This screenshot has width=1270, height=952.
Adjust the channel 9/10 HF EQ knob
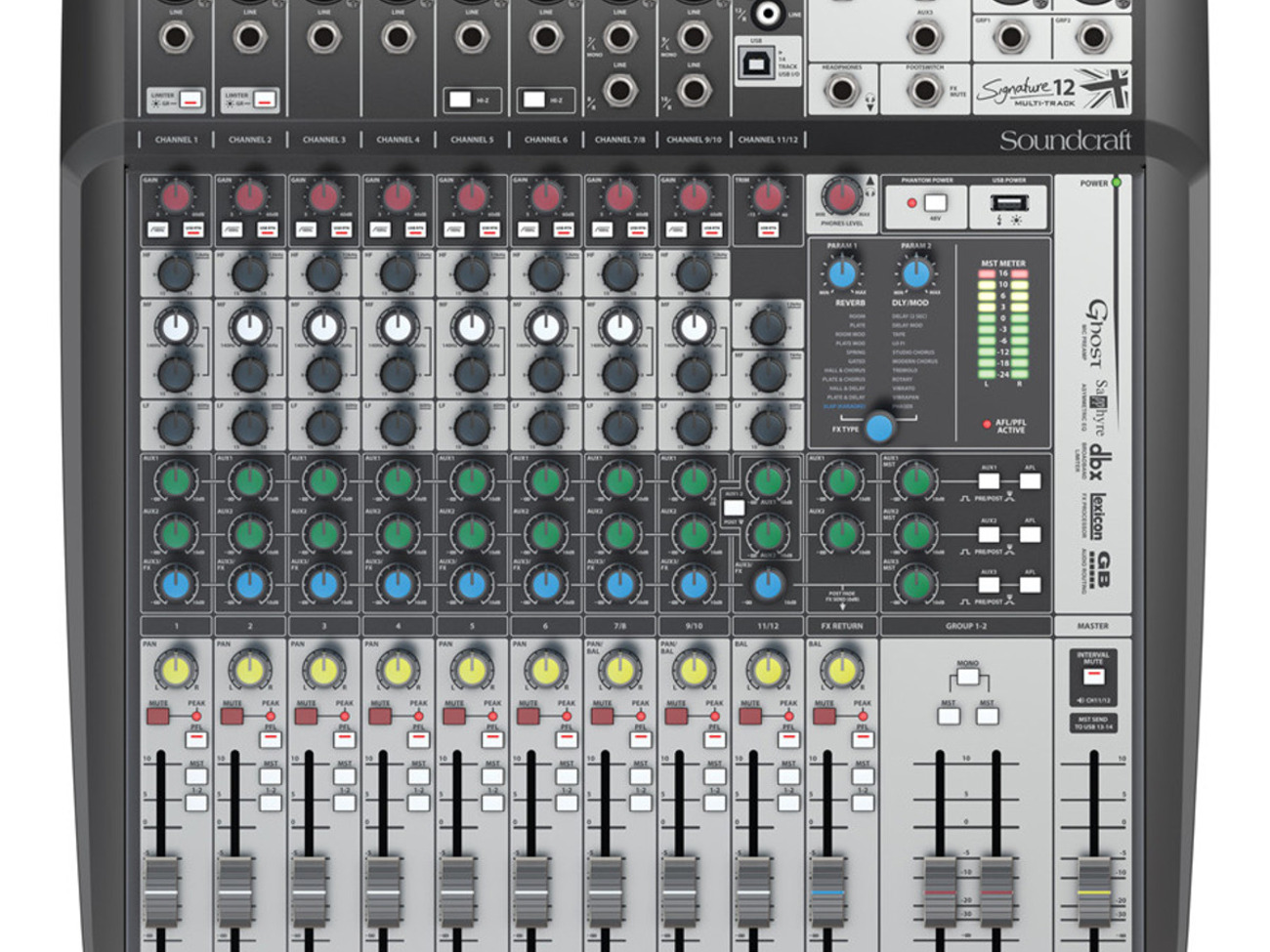tap(694, 274)
